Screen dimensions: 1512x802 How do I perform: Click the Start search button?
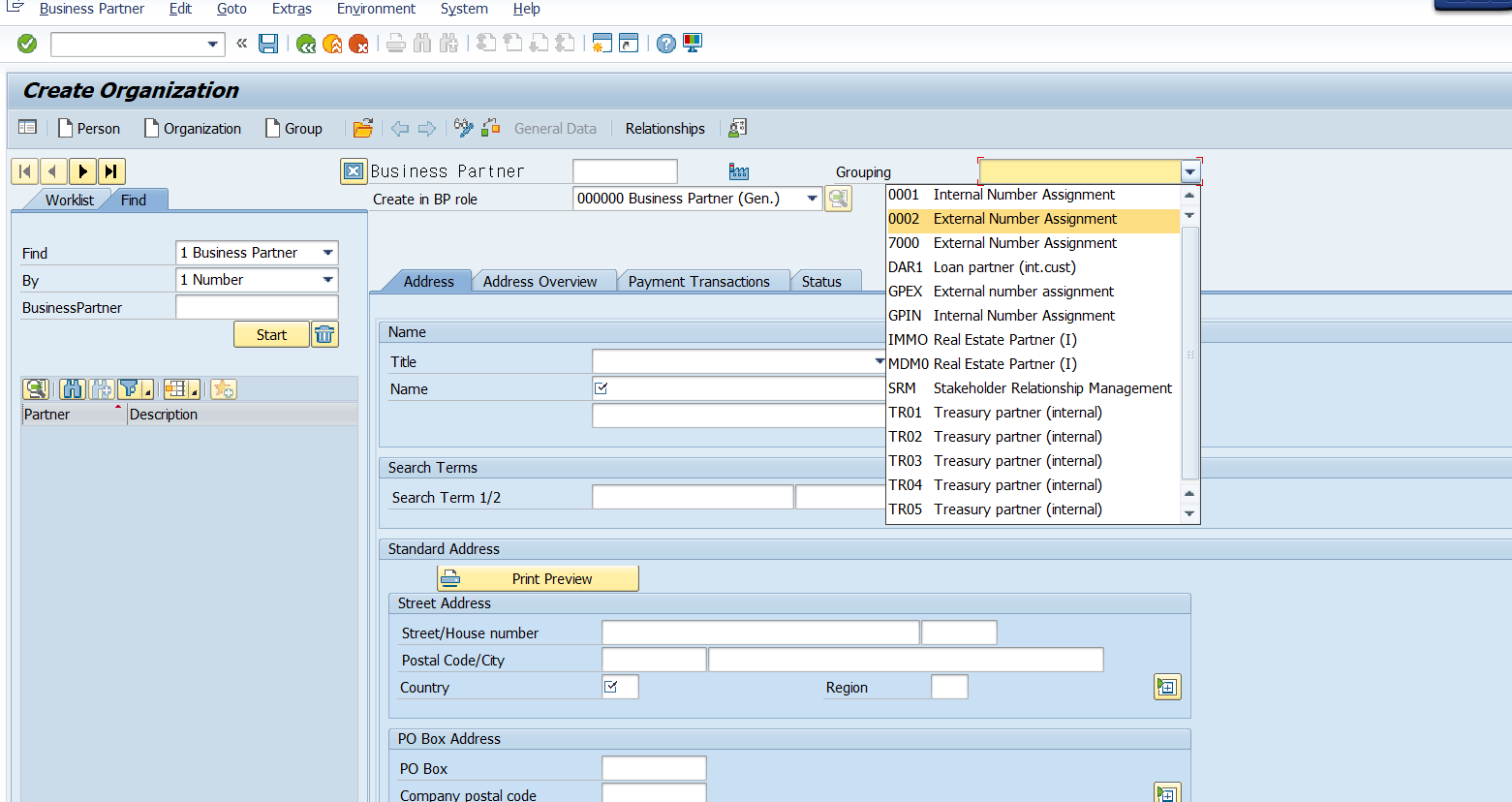(271, 334)
